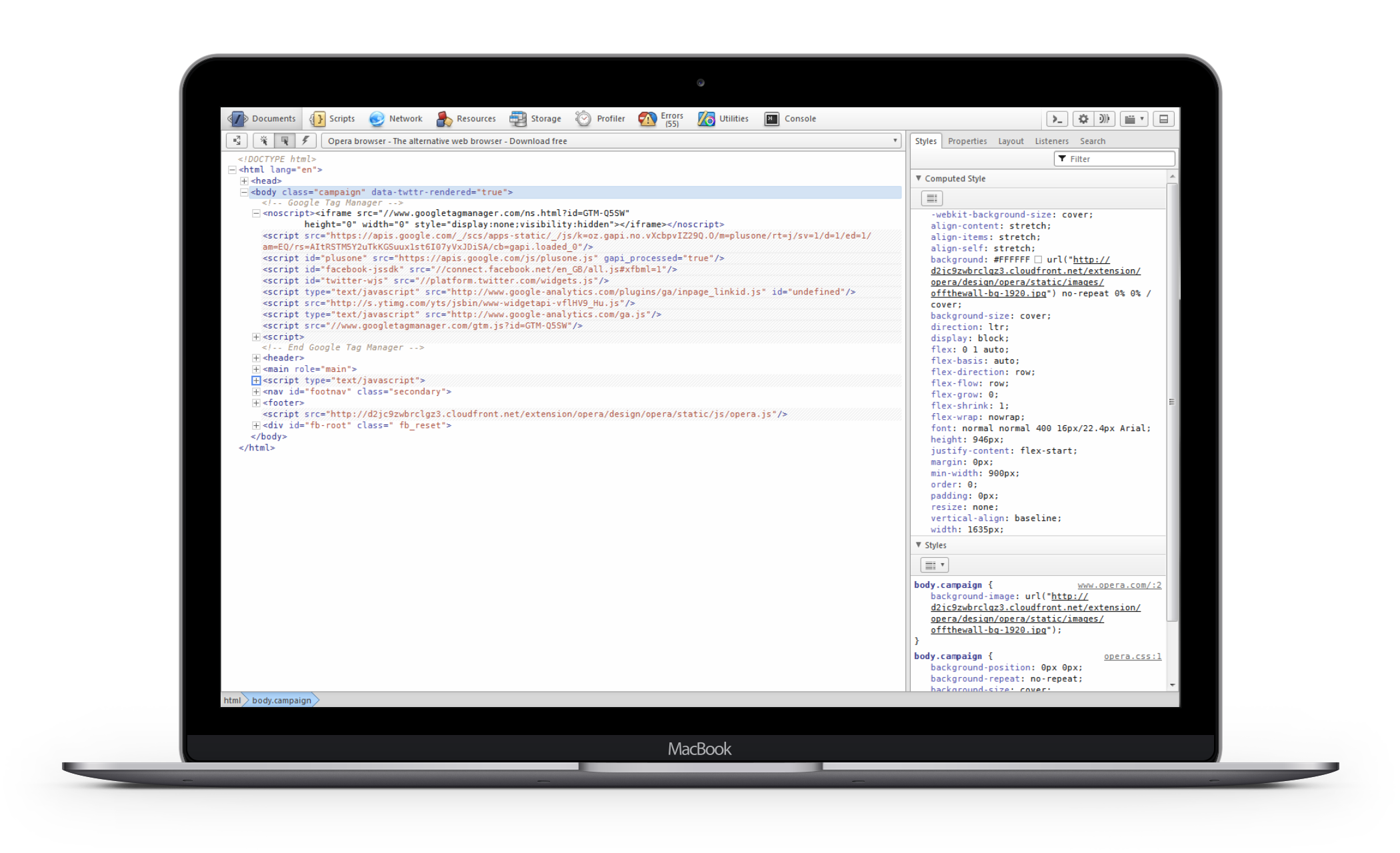Open the www.opera.com/:2 source link
Image resolution: width=1400 pixels, height=853 pixels.
coord(1119,585)
